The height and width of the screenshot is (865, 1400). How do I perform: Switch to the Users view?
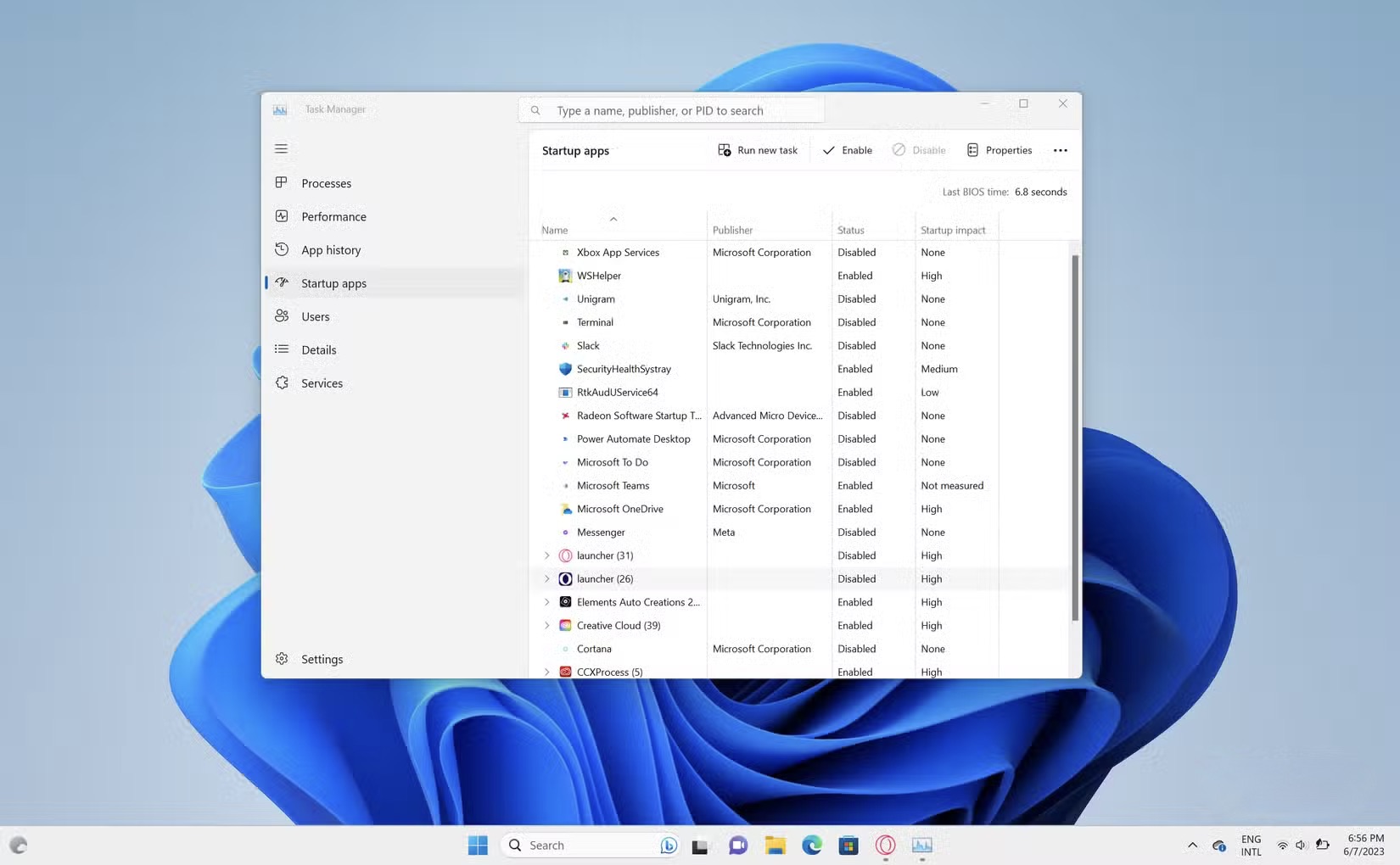315,315
